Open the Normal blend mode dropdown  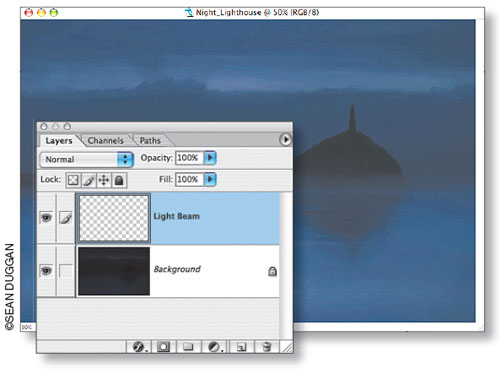pyautogui.click(x=86, y=159)
